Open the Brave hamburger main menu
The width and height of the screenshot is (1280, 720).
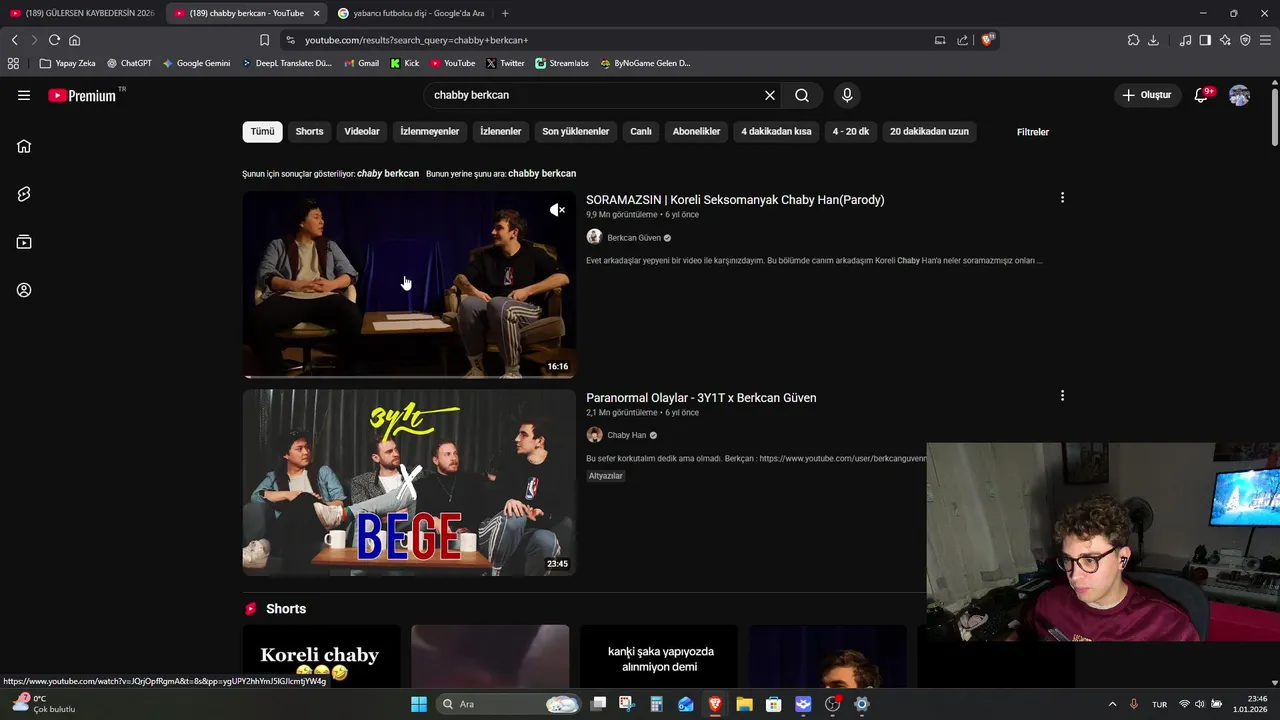[x=1265, y=40]
